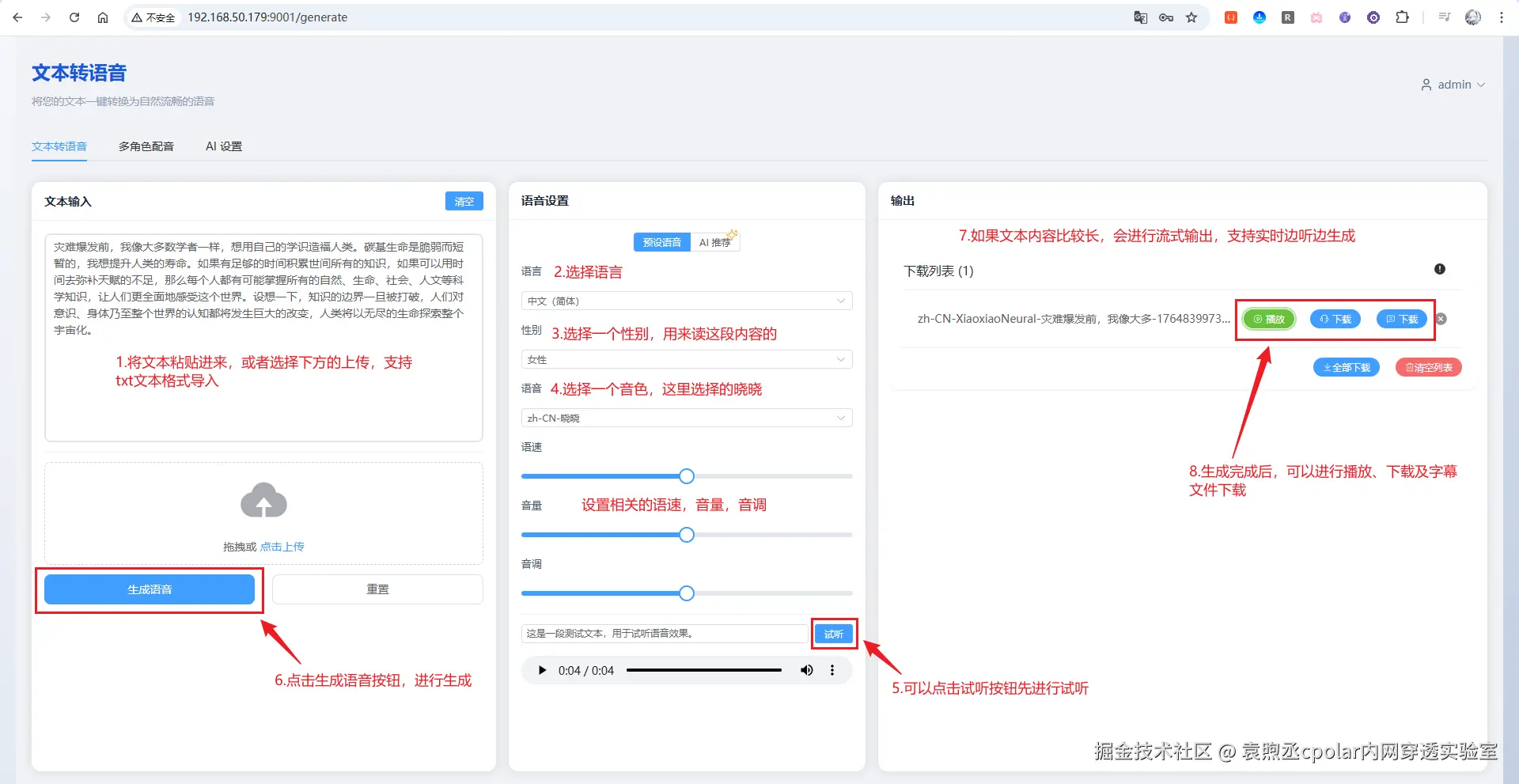Click the 点击上传 link
Viewport: 1519px width, 784px height.
282,547
